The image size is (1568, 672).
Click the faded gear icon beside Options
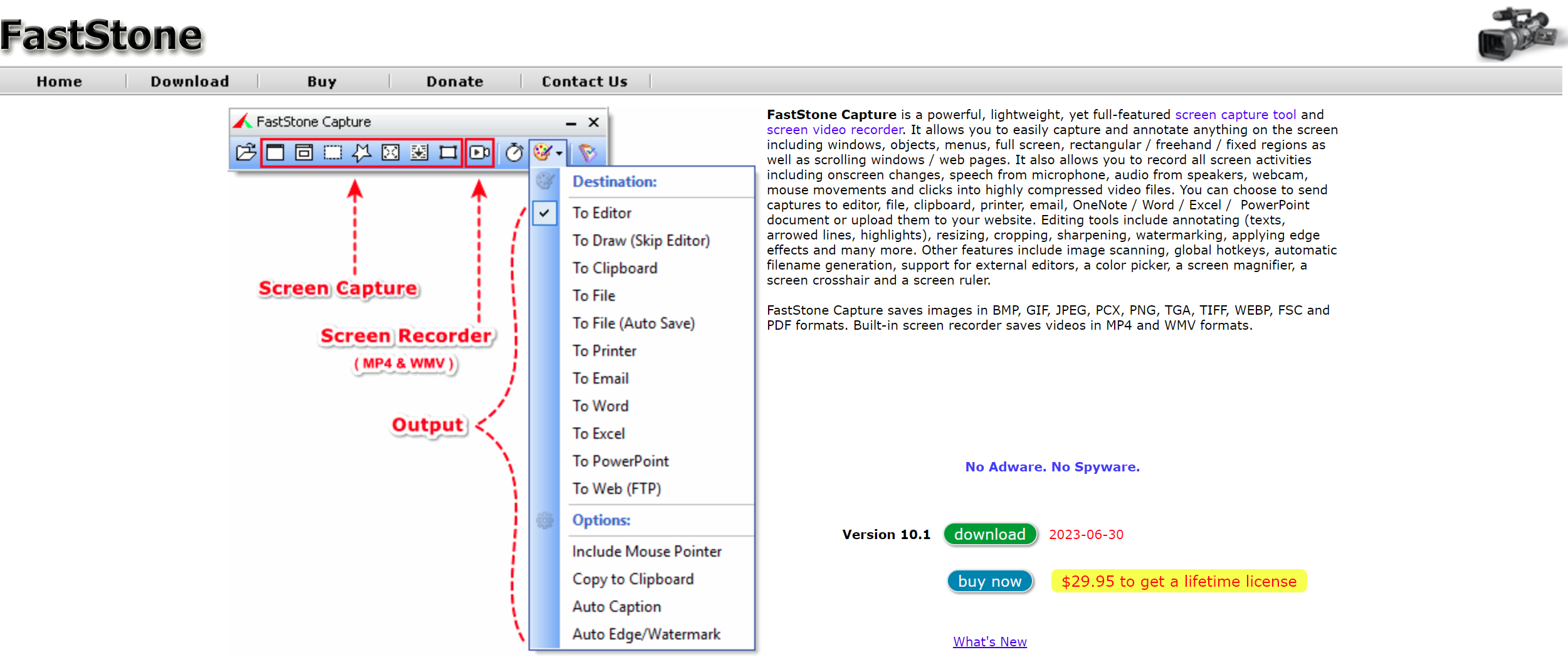pos(545,520)
